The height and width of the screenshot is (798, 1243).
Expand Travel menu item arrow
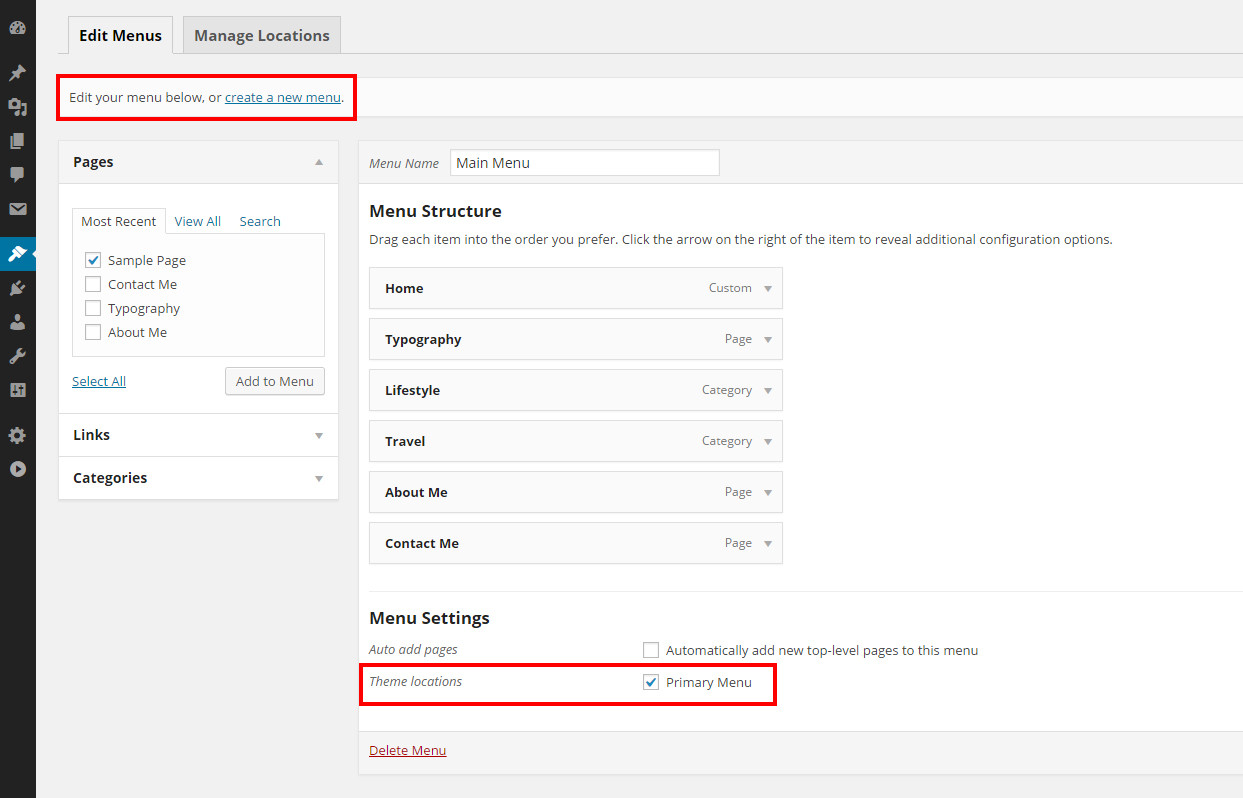click(x=768, y=442)
